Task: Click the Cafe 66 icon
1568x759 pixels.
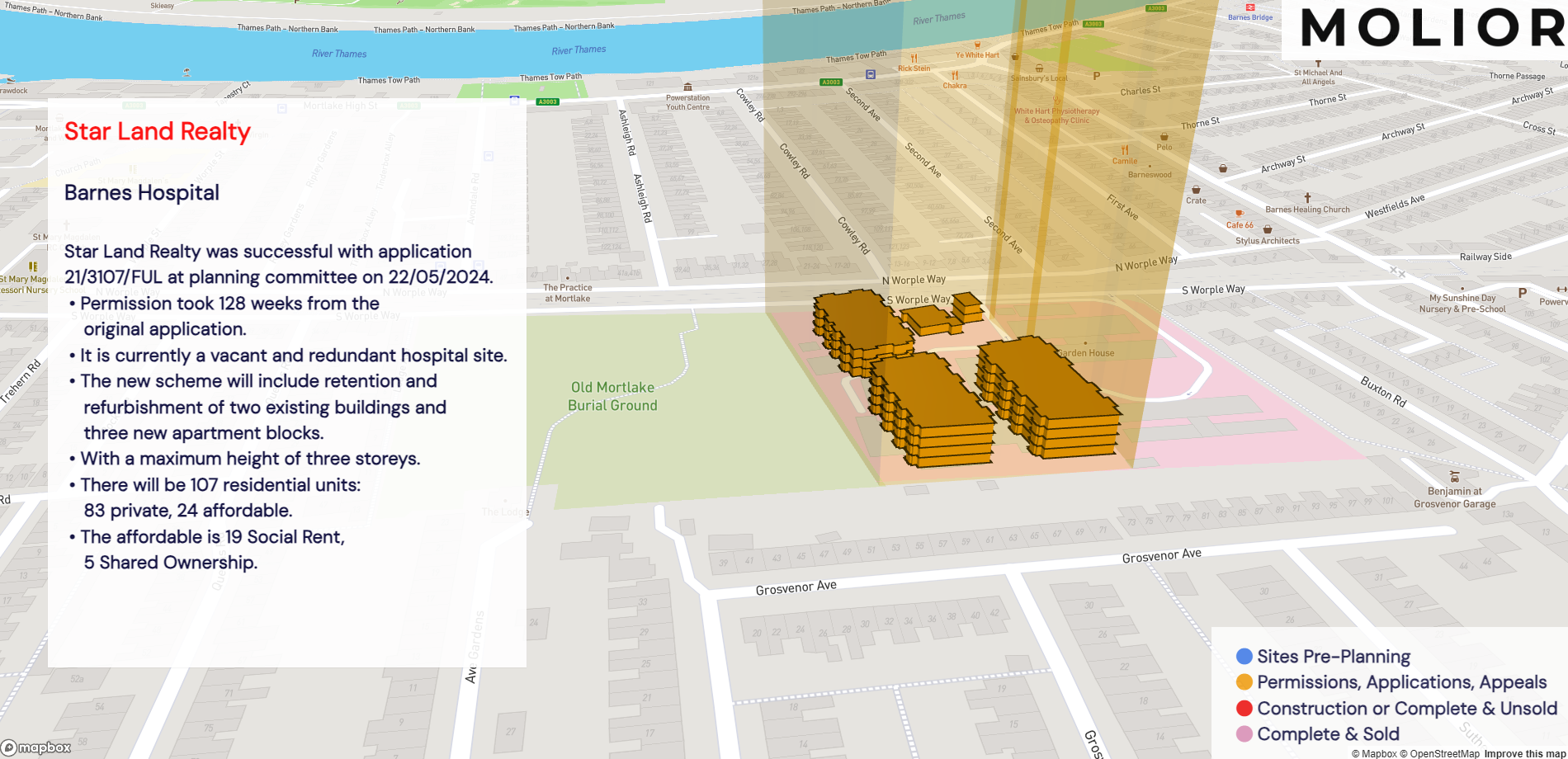Action: 1240,214
